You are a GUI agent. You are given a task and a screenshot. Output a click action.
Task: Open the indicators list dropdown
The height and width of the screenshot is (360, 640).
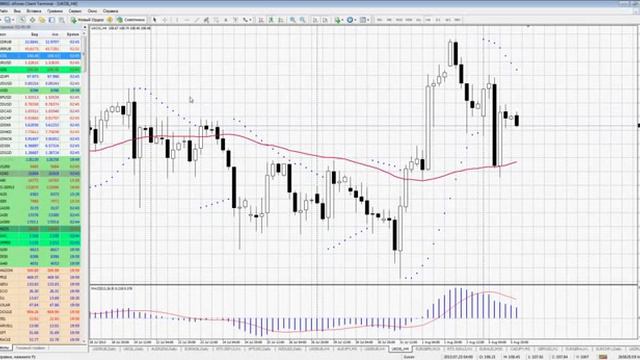(339, 20)
